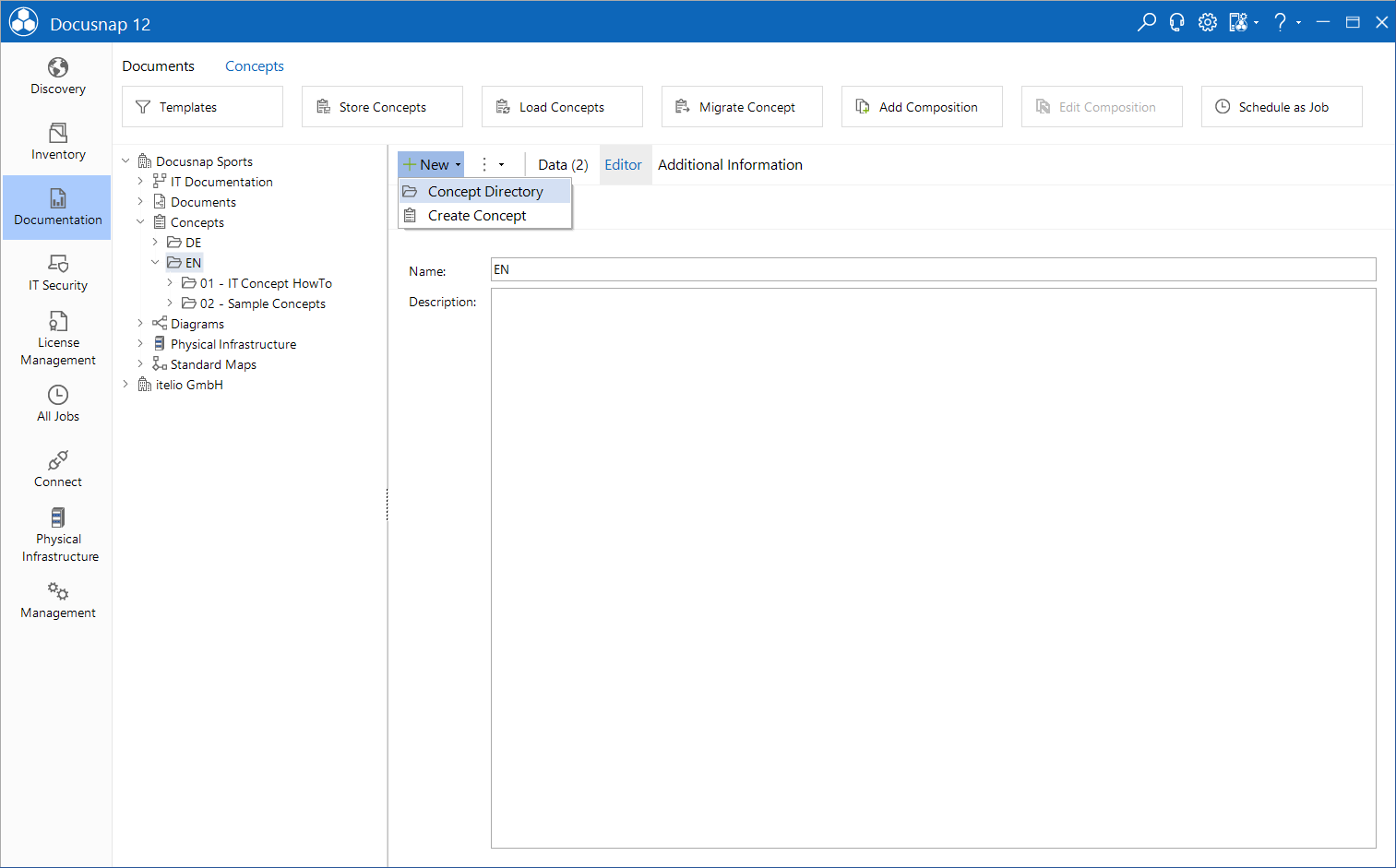Click the Migrate Concept button
This screenshot has height=868, width=1396.
click(x=742, y=107)
